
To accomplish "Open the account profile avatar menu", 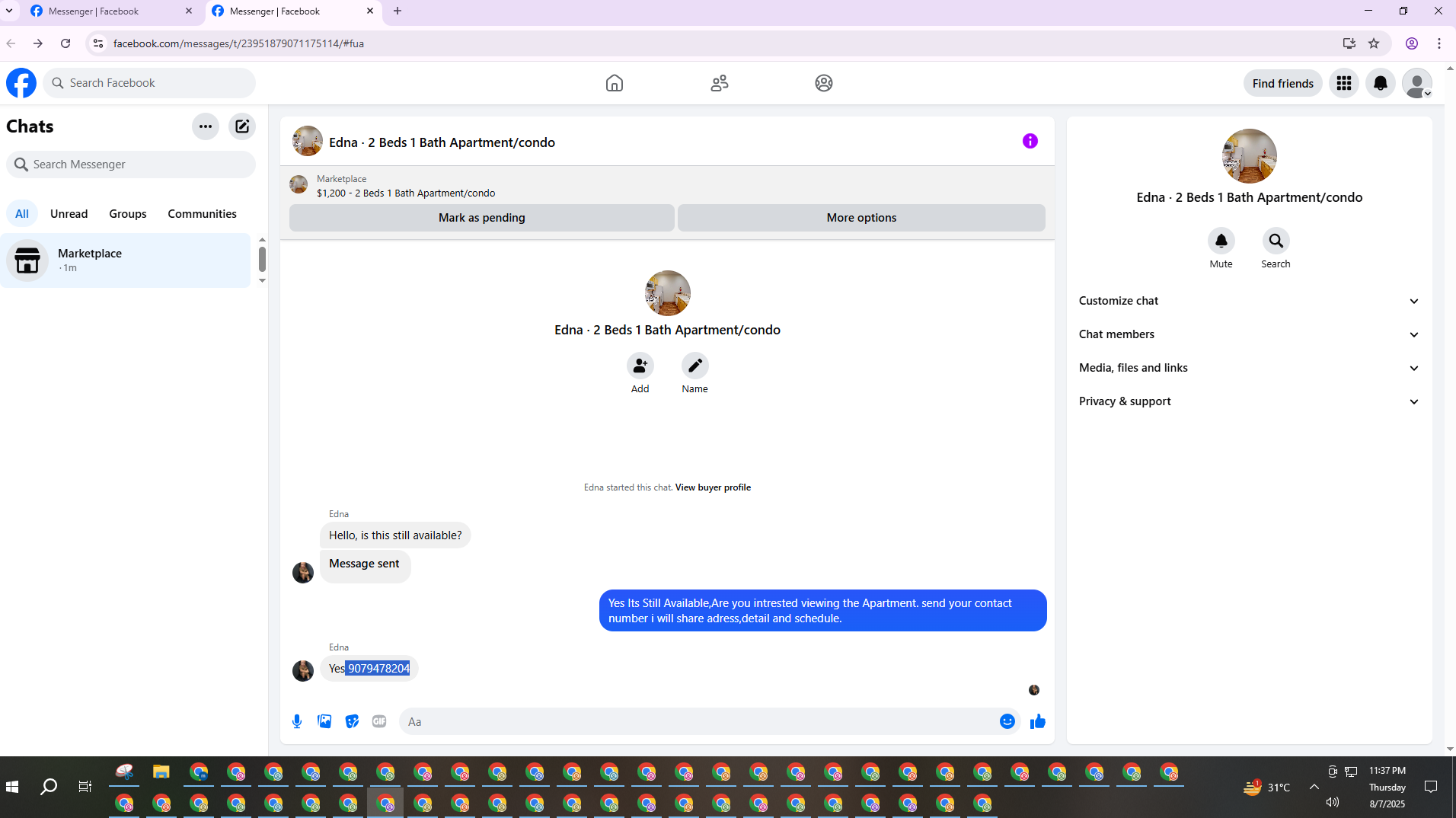I will pos(1417,83).
